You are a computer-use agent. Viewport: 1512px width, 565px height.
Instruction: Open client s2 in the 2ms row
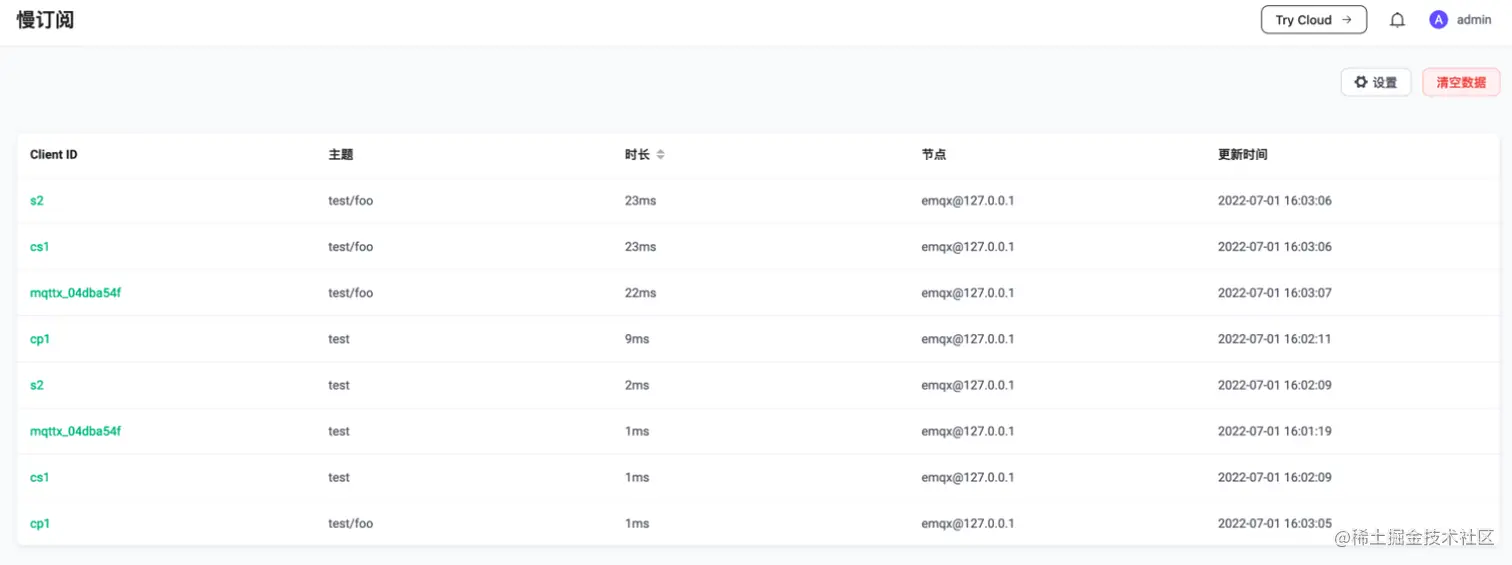pyautogui.click(x=37, y=385)
